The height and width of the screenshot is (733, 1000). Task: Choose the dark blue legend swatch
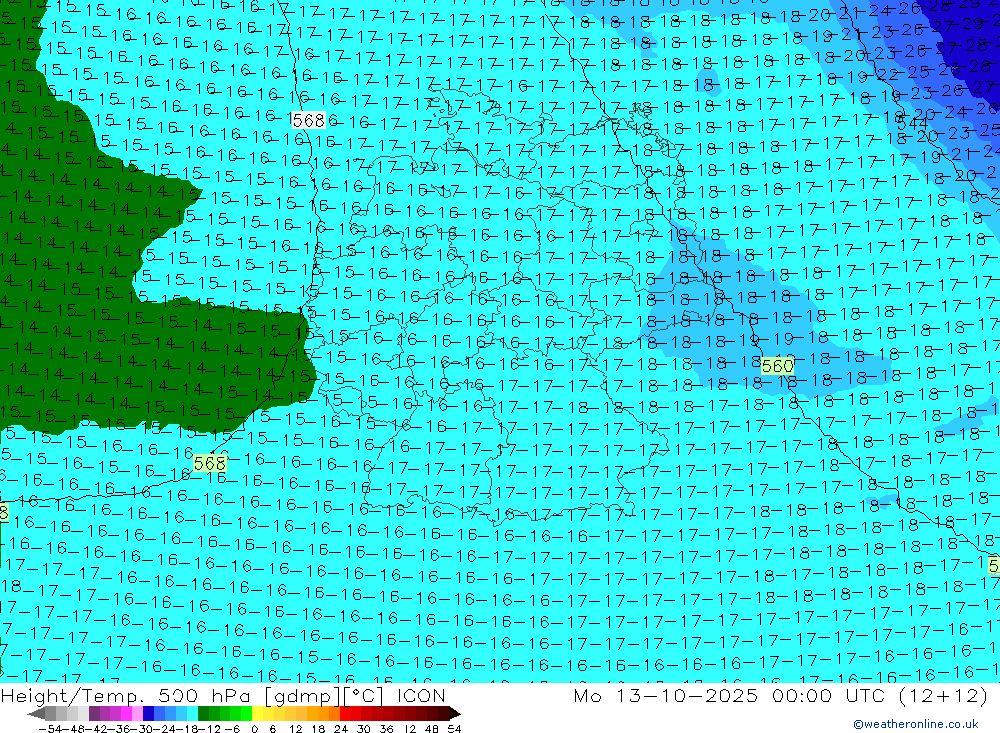149,714
